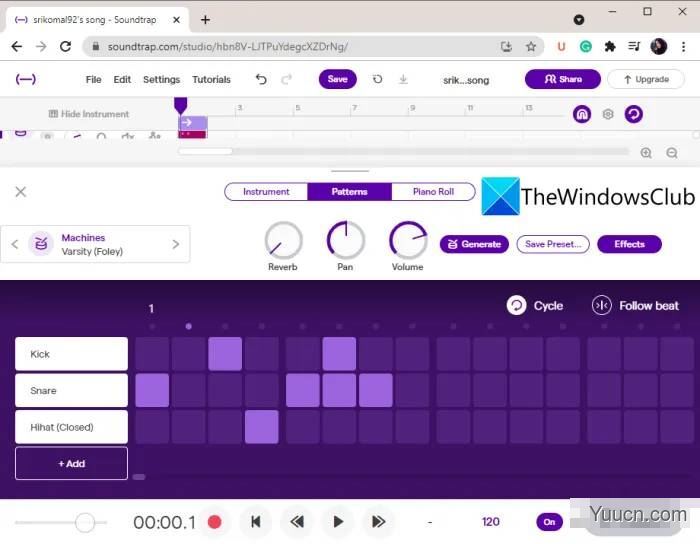The image size is (700, 544).
Task: Click Save Preset button
Action: click(x=553, y=244)
